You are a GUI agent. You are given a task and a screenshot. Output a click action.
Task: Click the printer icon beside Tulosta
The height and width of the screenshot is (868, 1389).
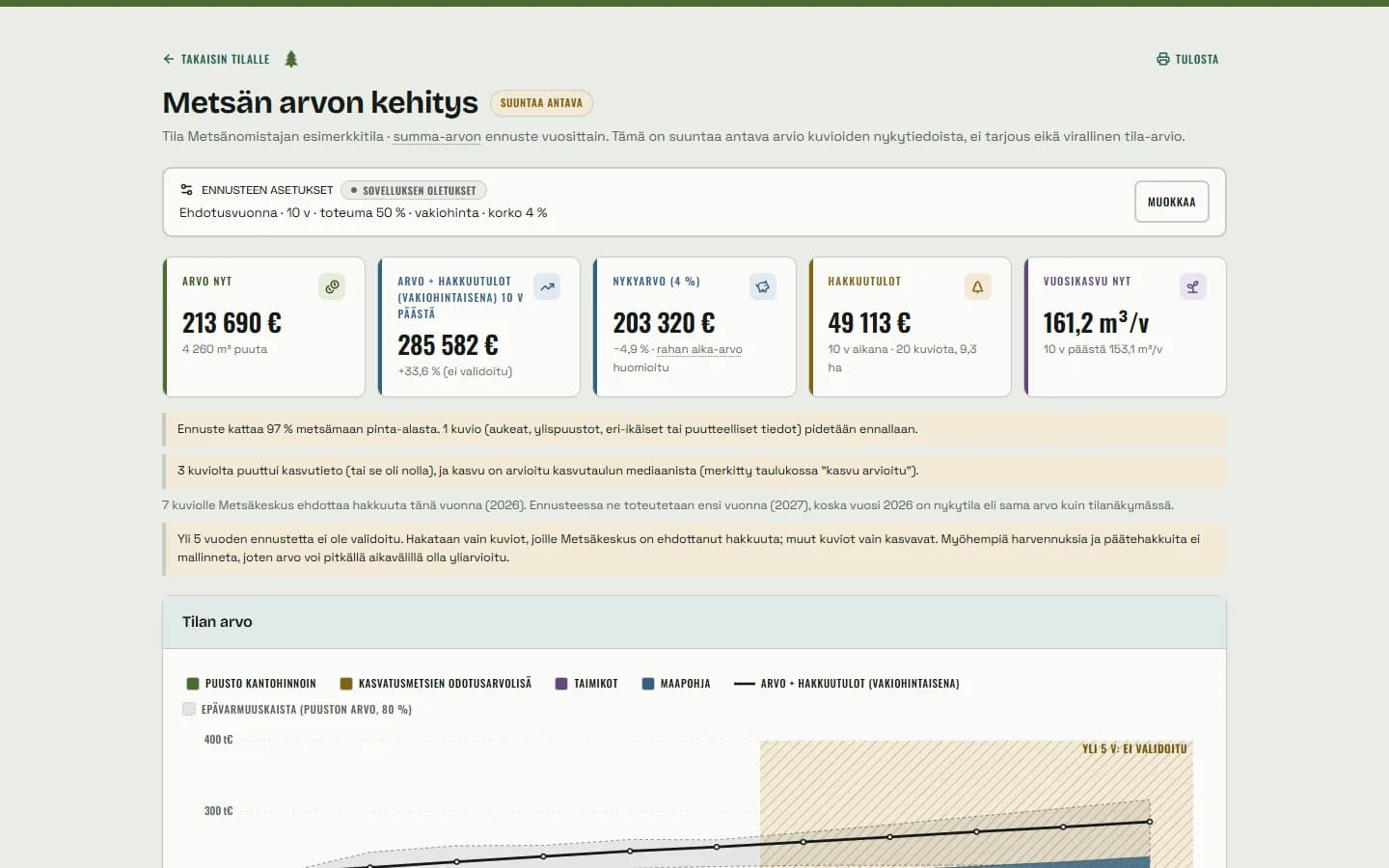[1162, 59]
